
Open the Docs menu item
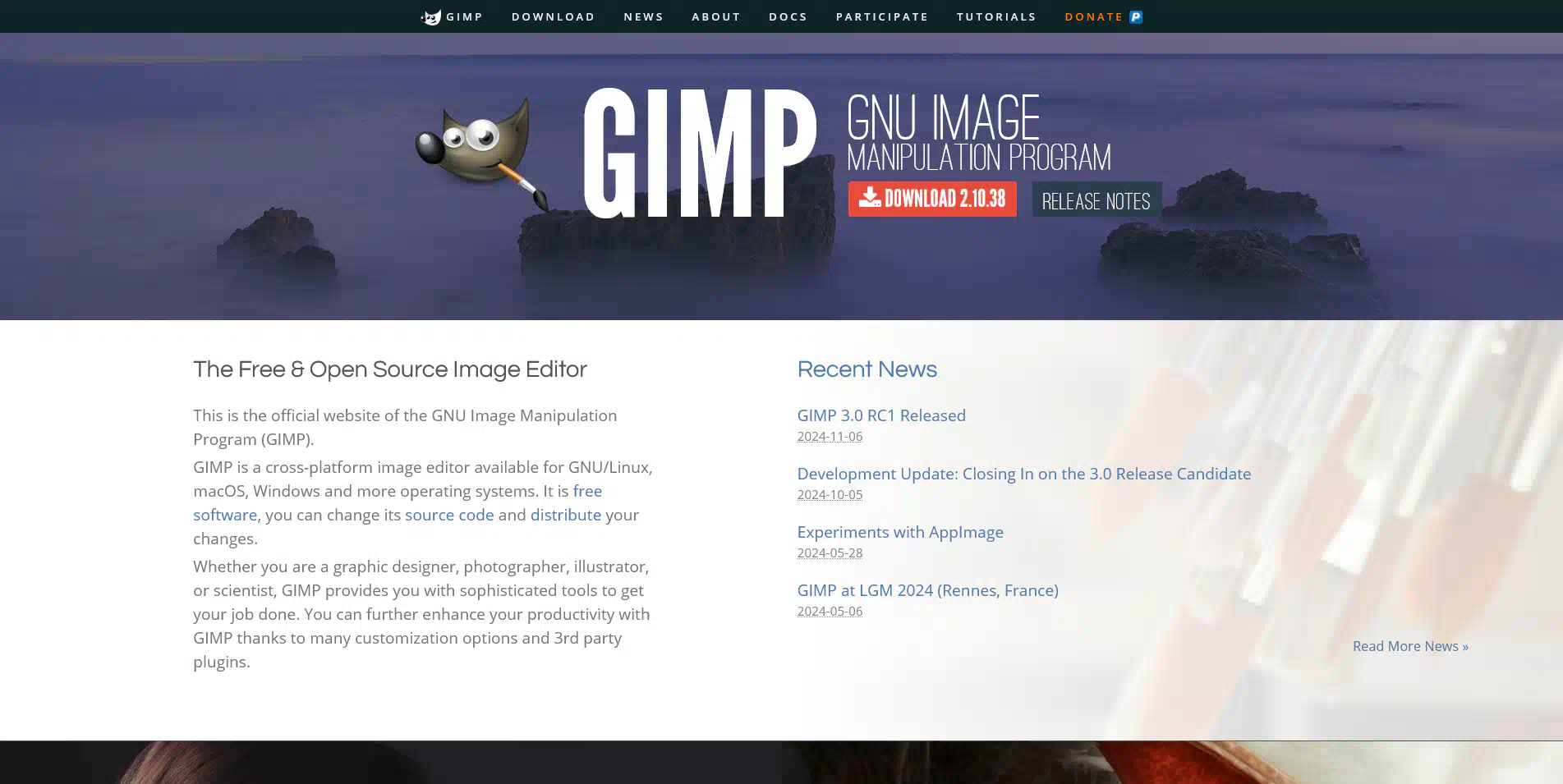pos(788,16)
